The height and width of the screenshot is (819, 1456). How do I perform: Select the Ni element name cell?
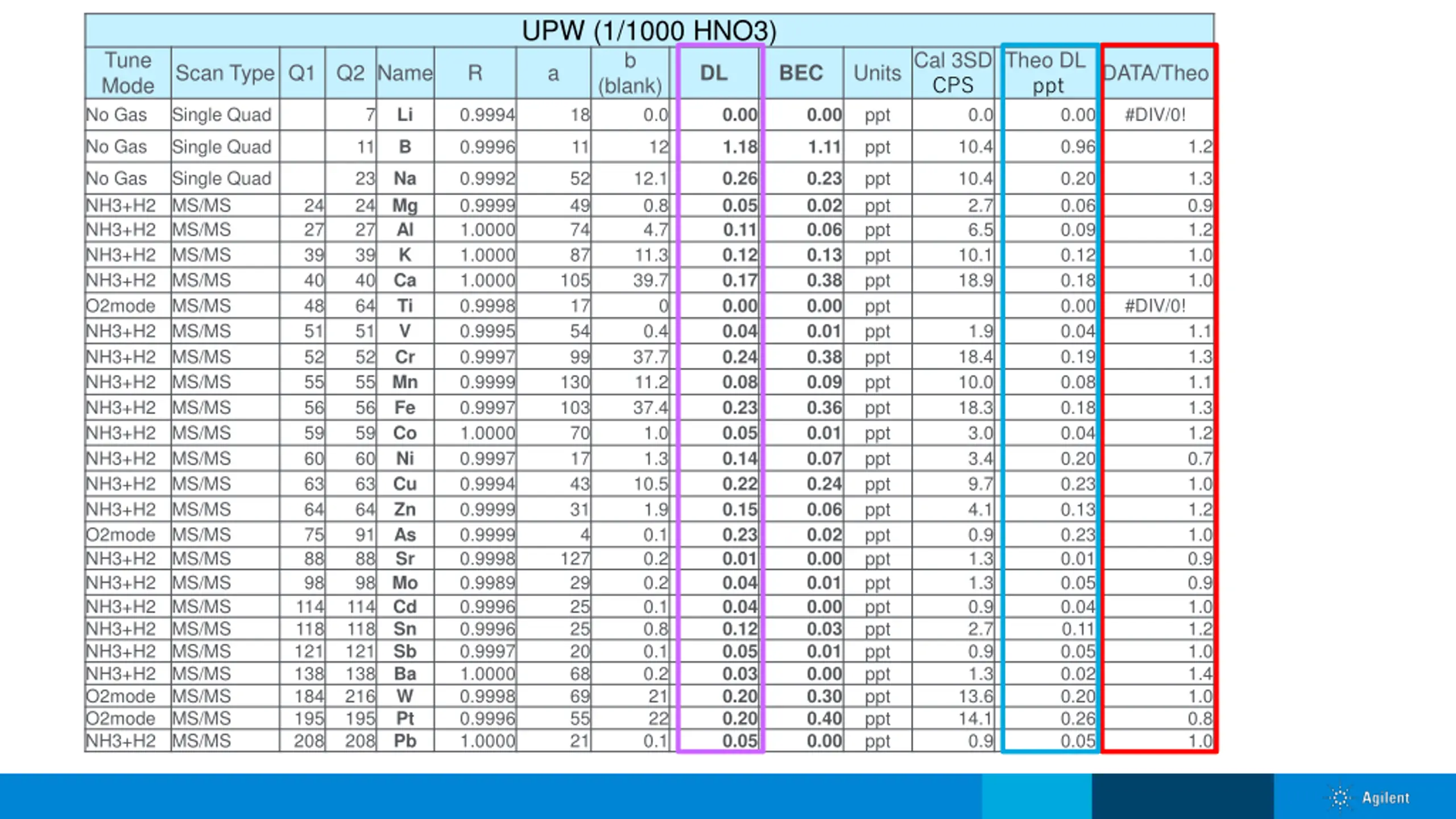(x=405, y=458)
